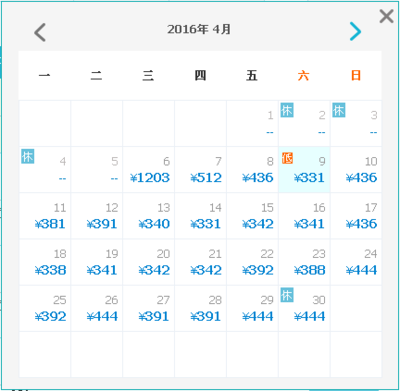
Task: Click the holiday badge on April 2
Action: click(x=287, y=110)
